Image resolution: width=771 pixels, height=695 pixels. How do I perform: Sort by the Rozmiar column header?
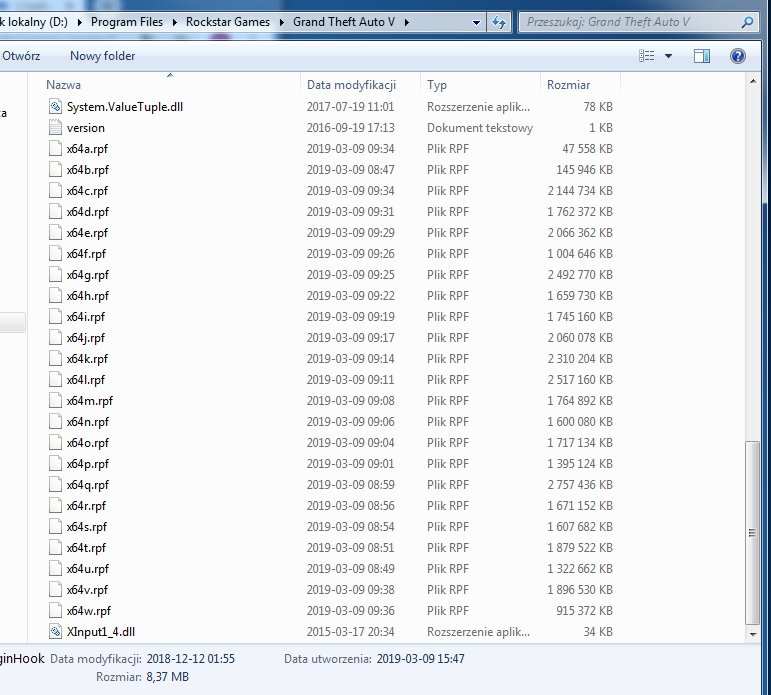coord(580,85)
